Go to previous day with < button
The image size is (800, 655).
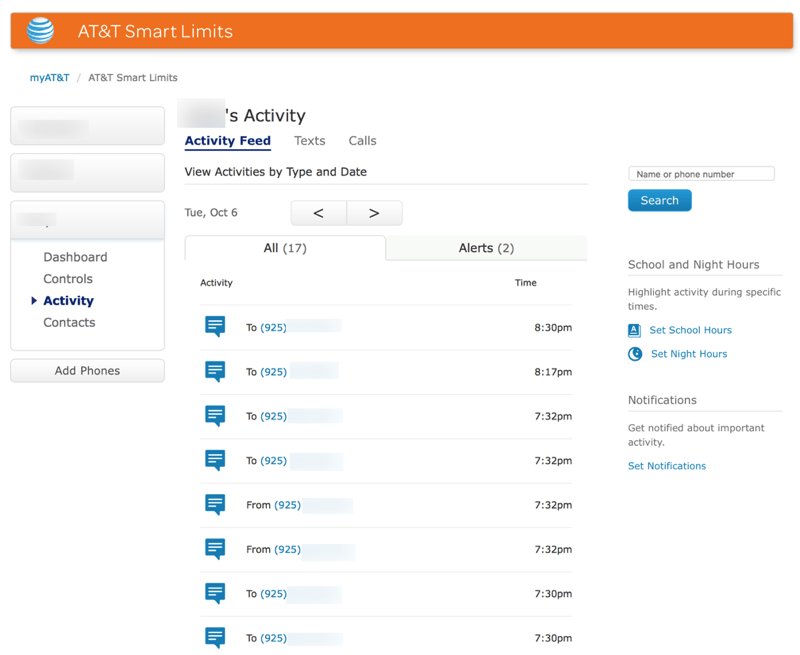point(318,213)
